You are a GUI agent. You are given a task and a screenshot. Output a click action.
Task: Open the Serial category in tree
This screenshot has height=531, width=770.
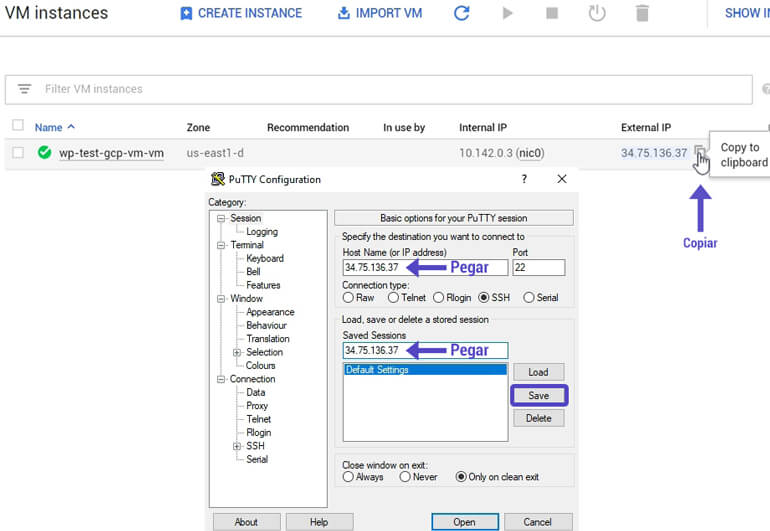257,459
